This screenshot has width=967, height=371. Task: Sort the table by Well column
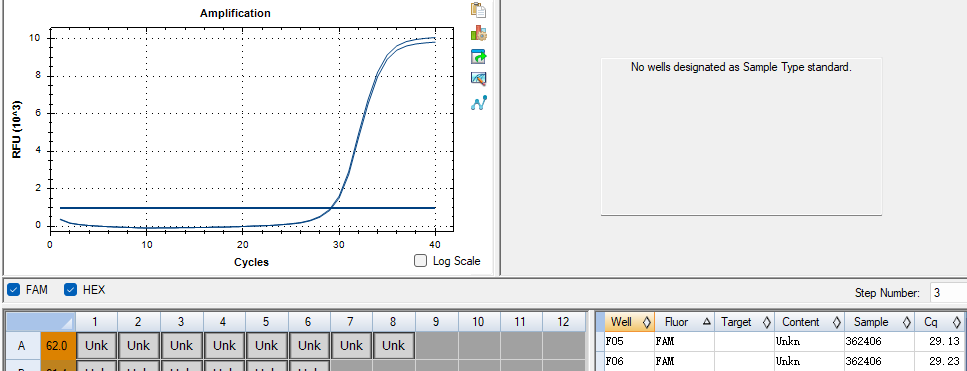[630, 322]
